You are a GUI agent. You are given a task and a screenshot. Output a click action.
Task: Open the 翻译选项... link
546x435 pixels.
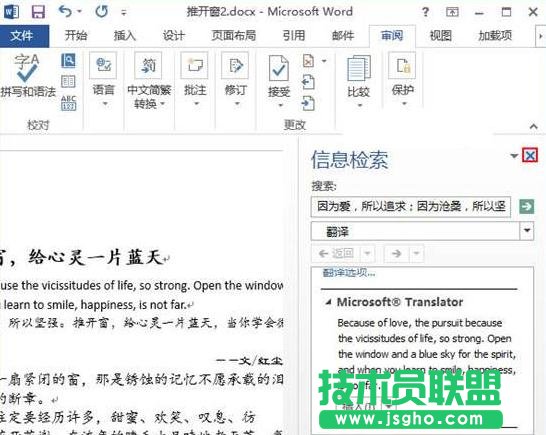tap(349, 272)
